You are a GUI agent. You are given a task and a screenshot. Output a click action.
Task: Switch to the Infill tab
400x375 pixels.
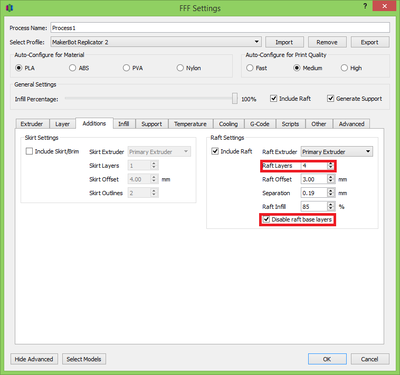click(124, 124)
